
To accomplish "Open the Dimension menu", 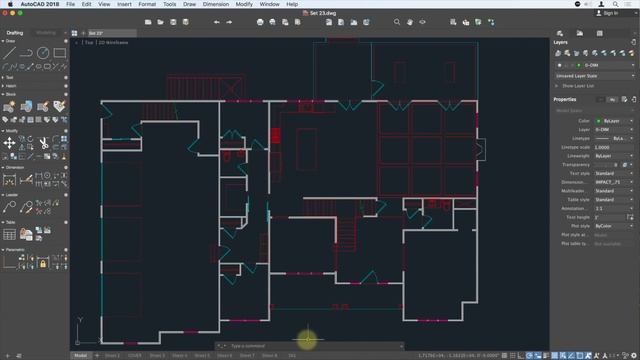I will click(x=216, y=4).
